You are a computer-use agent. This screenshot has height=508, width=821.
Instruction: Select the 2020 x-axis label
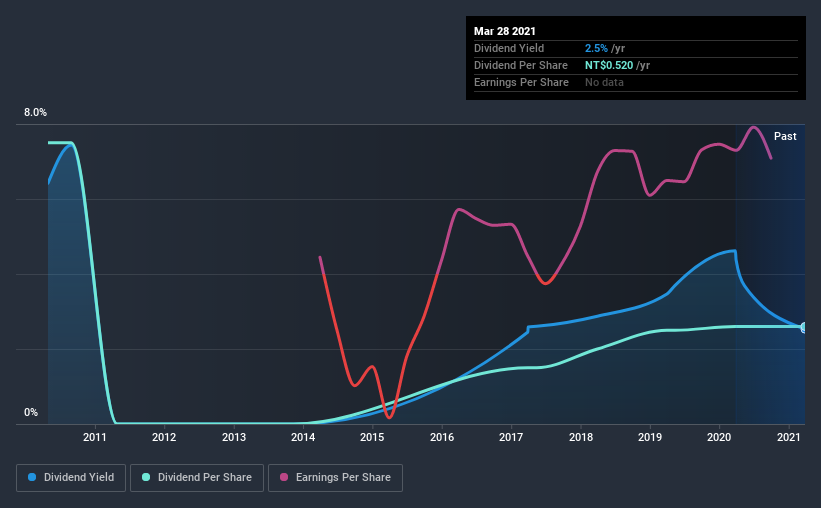coord(719,437)
